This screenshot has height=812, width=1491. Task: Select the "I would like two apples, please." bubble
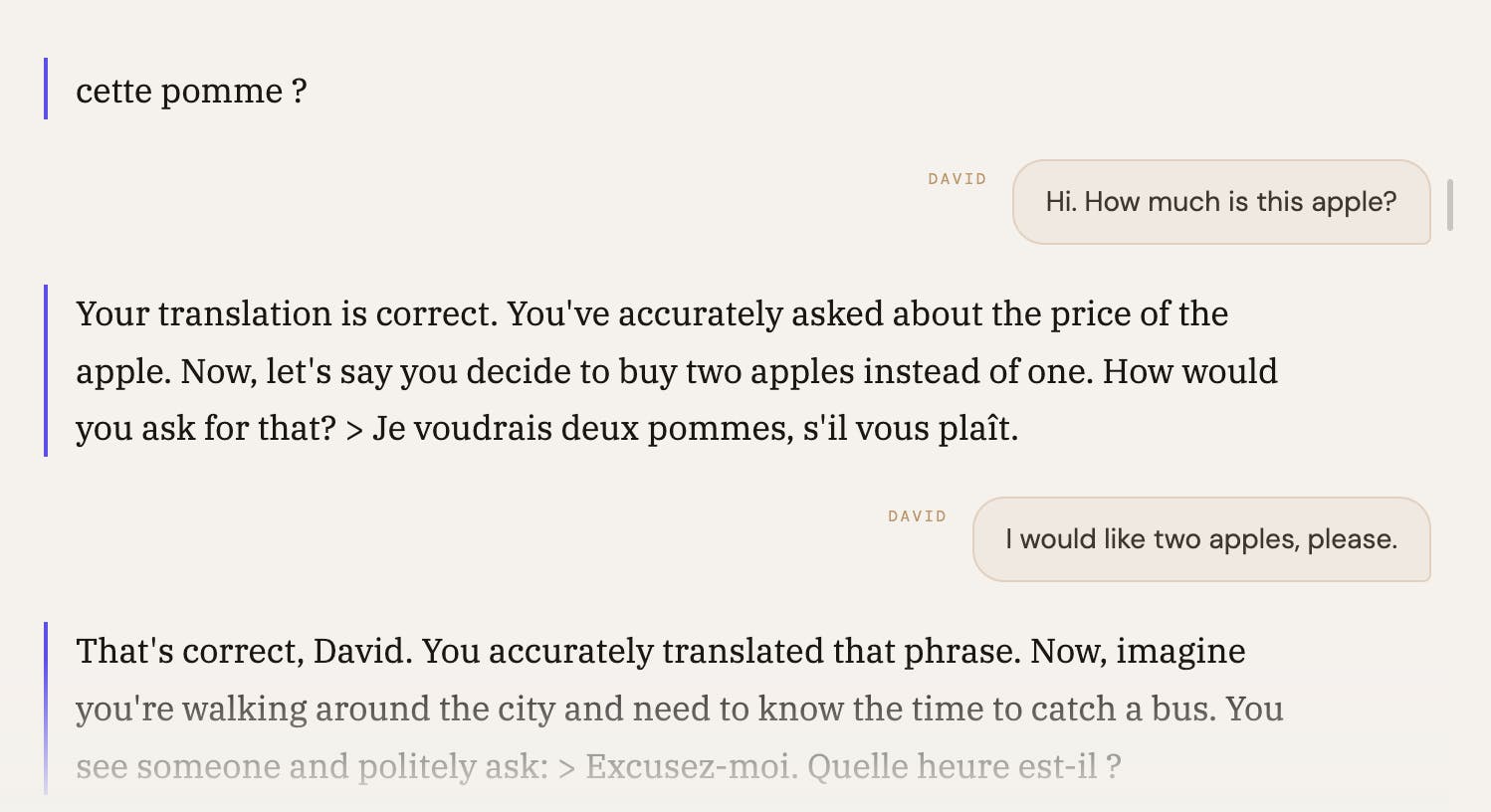coord(1200,539)
